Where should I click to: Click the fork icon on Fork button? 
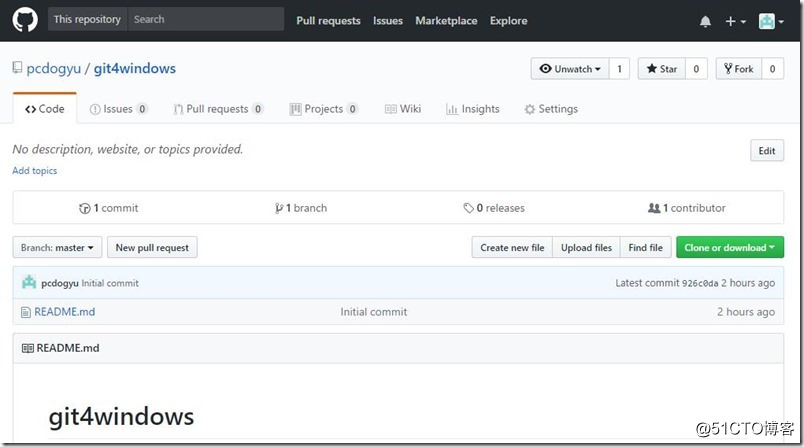pyautogui.click(x=728, y=68)
